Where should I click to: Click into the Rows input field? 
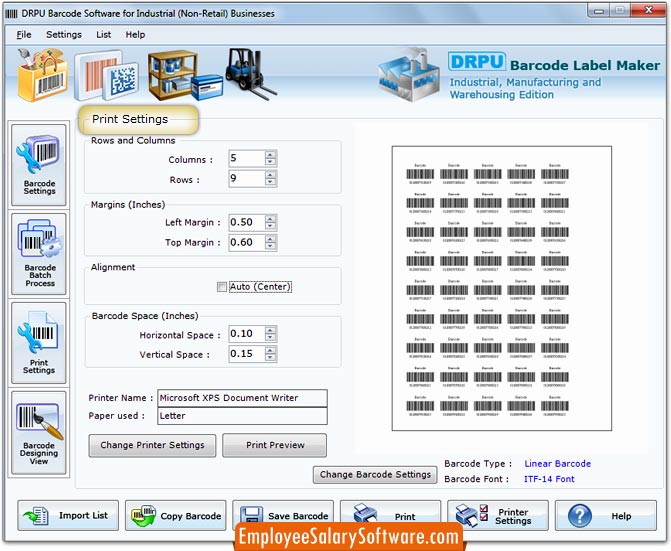[x=247, y=178]
